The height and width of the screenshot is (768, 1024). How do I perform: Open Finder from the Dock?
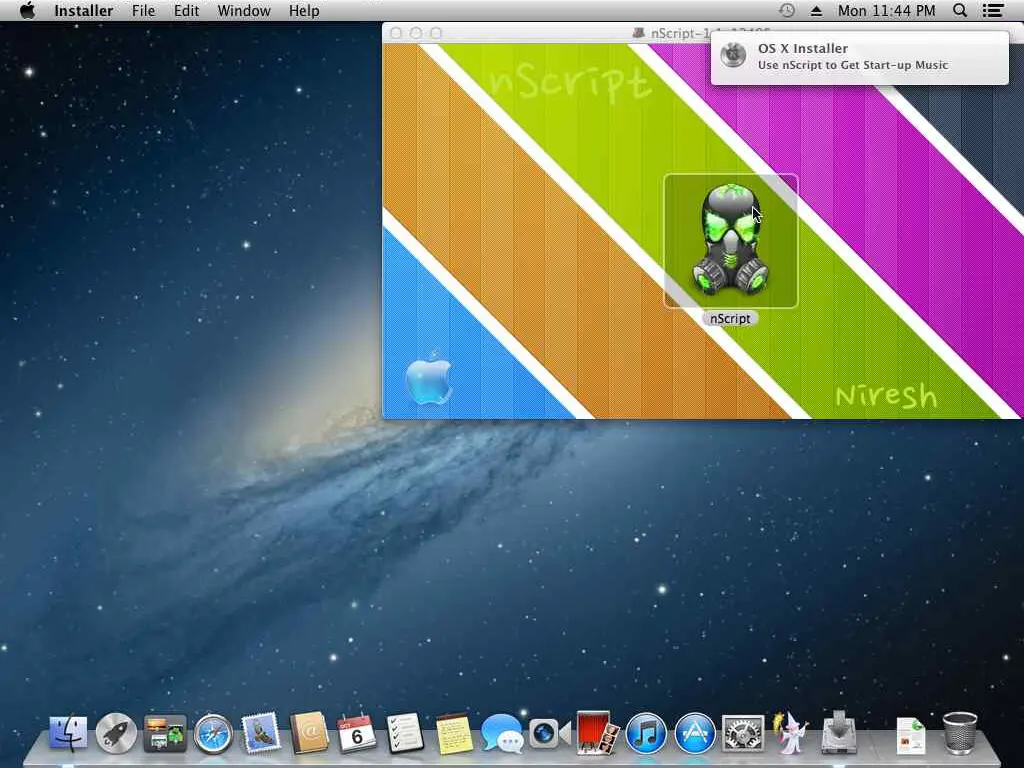click(68, 733)
